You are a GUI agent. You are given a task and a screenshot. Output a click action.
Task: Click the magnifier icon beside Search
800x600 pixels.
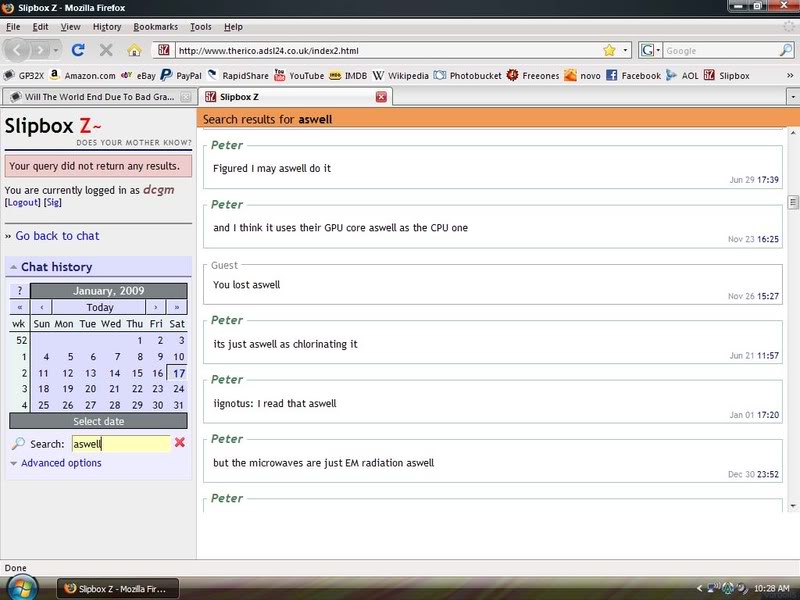point(18,443)
